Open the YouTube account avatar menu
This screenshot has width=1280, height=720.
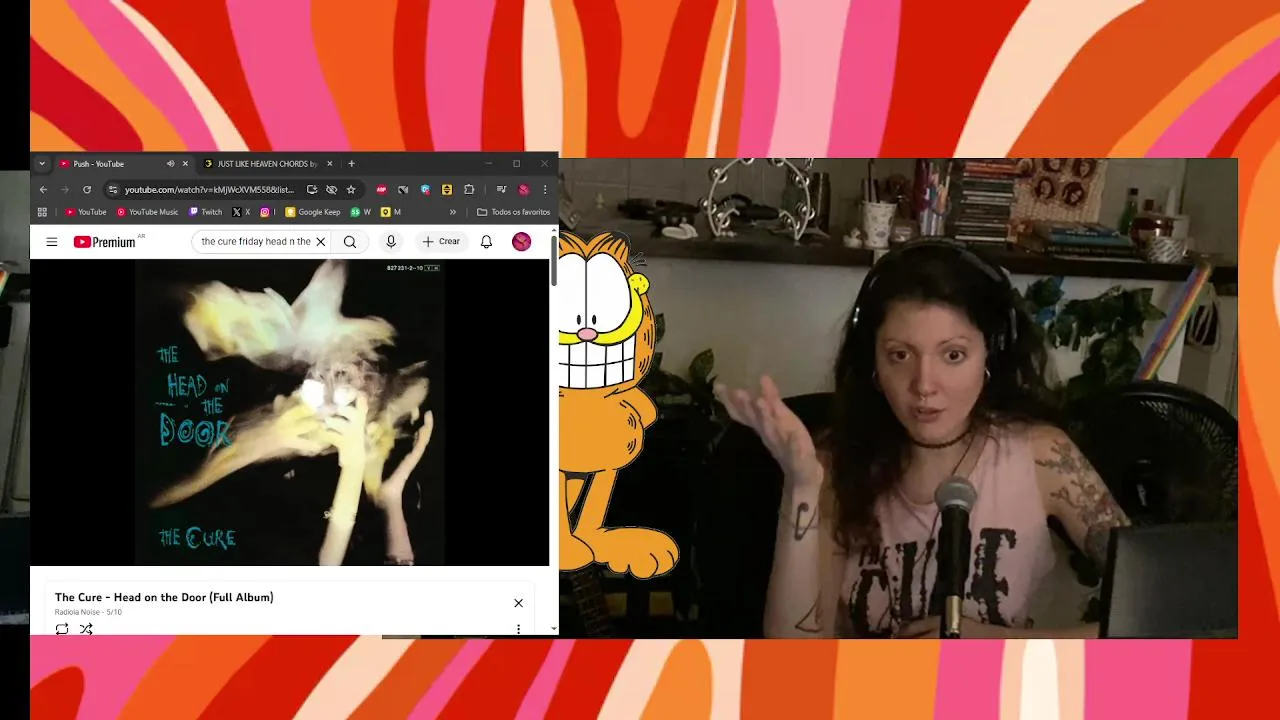521,242
